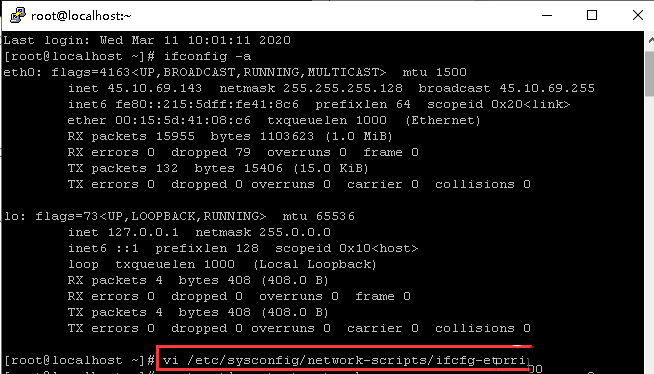The width and height of the screenshot is (654, 374).
Task: Click 'scopeid 0x20<link>' text
Action: point(498,104)
